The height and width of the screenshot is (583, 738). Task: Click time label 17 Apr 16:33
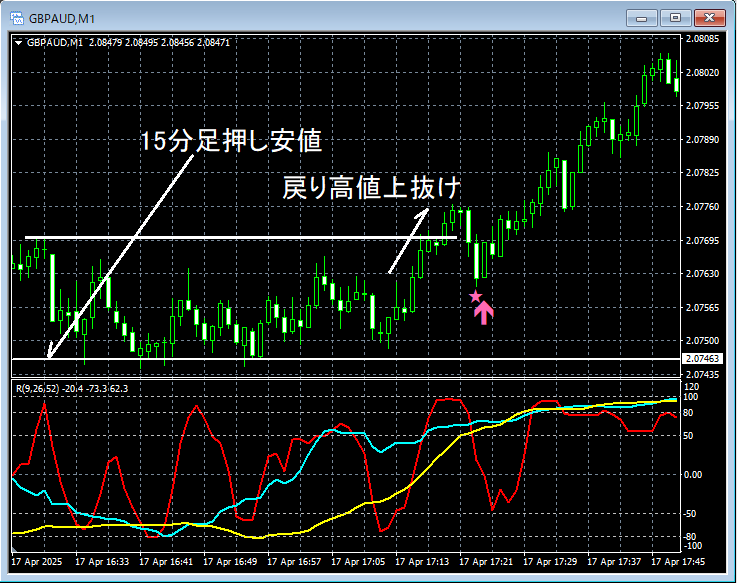[102, 562]
